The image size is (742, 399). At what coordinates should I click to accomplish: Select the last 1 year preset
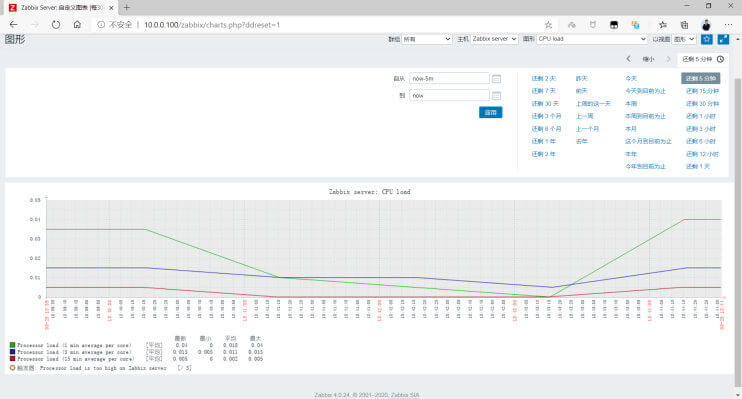click(543, 141)
